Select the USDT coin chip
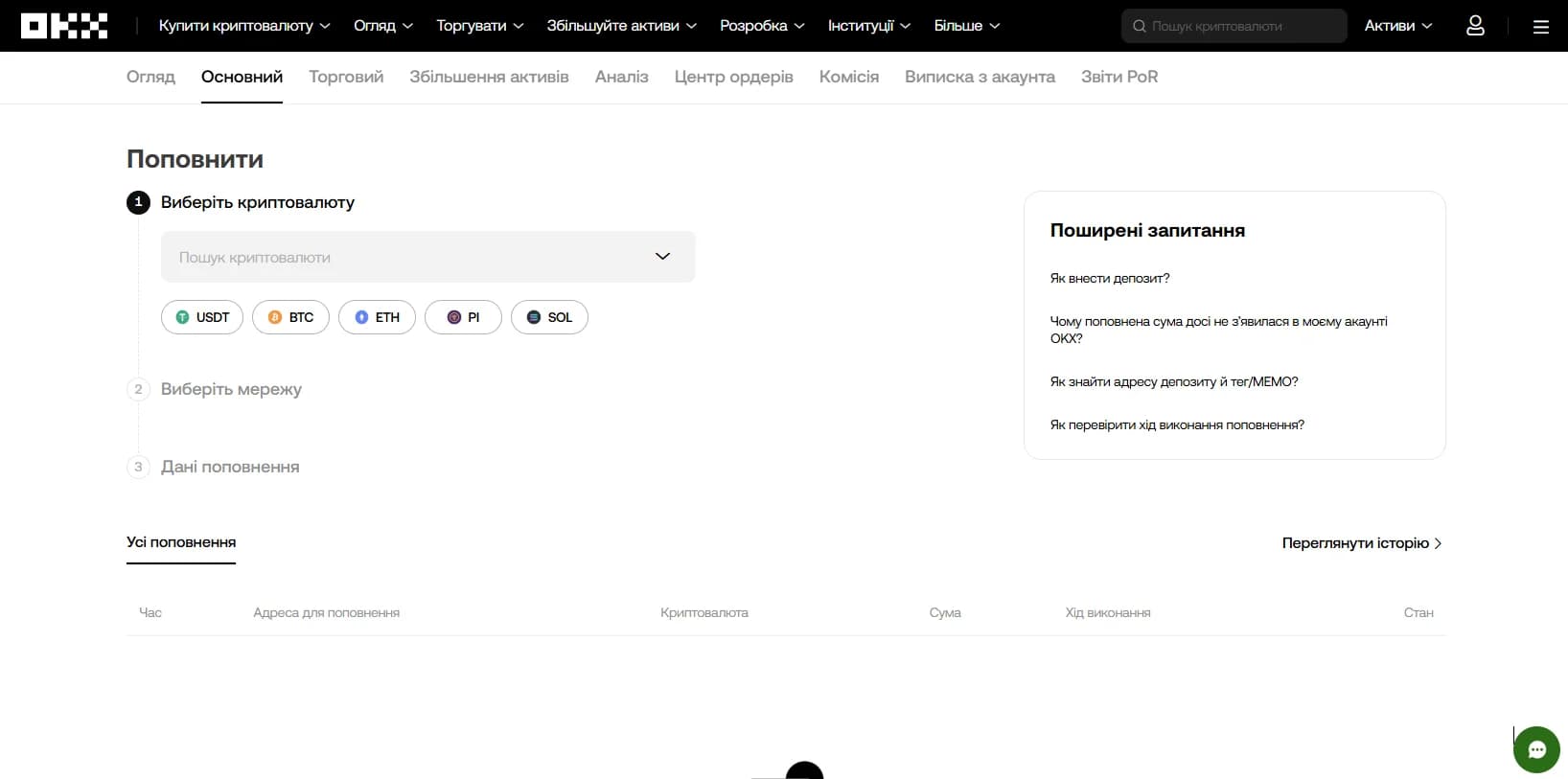 point(202,317)
